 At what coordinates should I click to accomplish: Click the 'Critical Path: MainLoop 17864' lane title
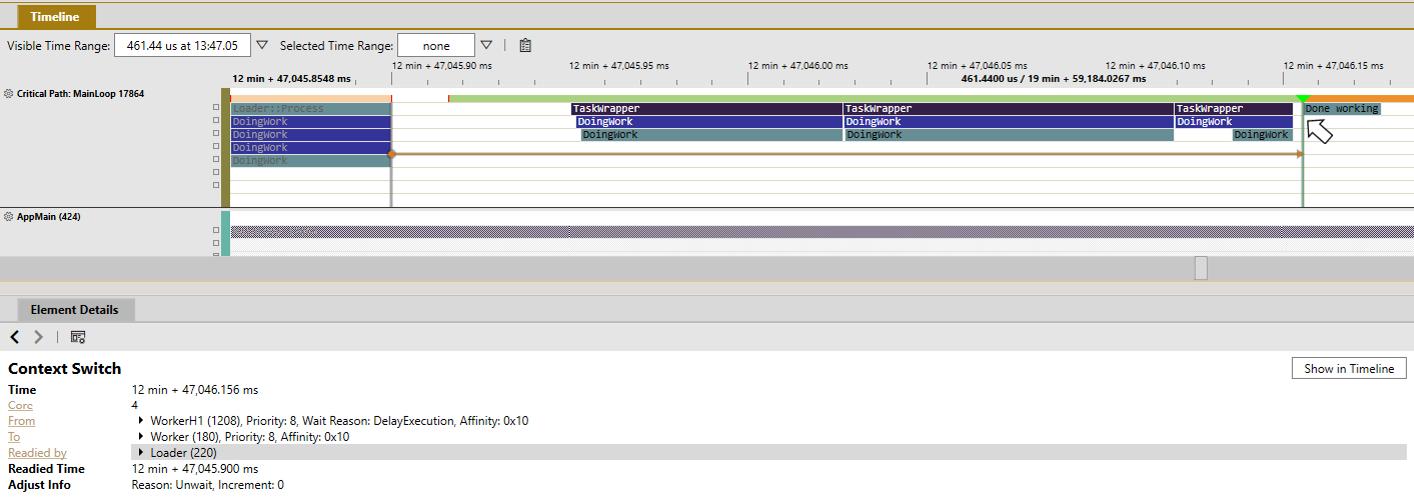click(x=81, y=94)
